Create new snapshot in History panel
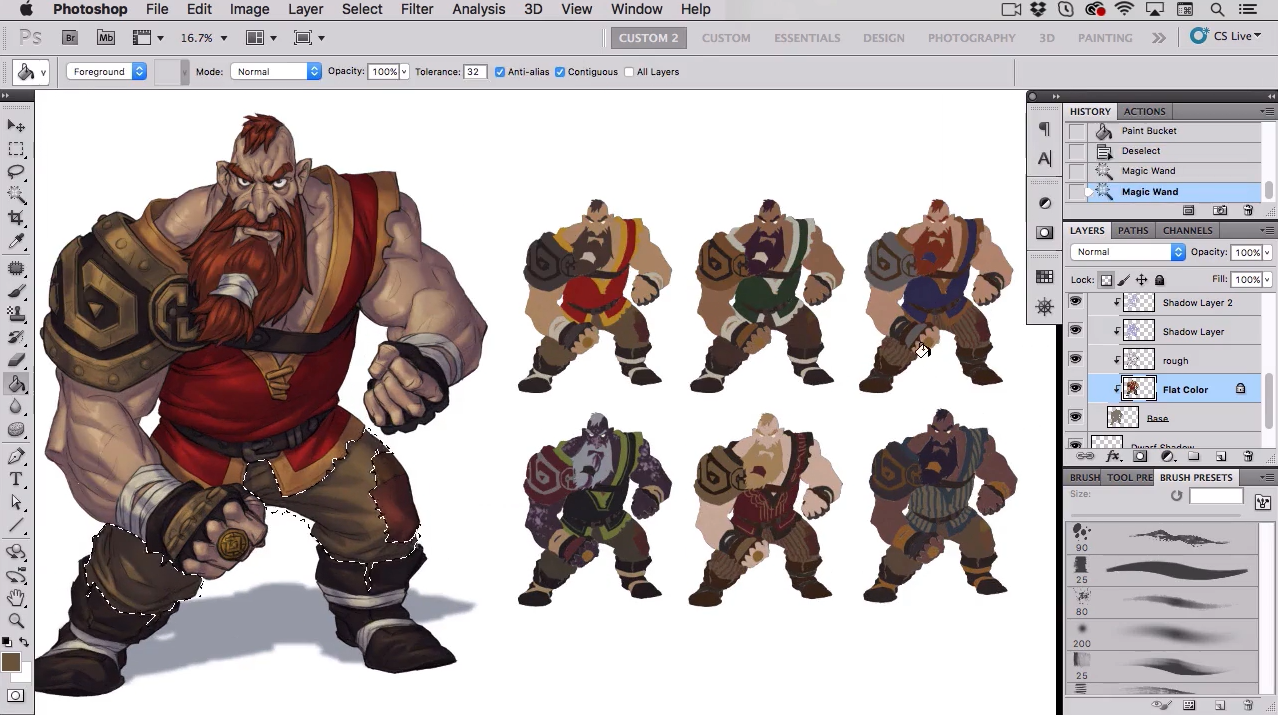This screenshot has width=1278, height=715. (x=1220, y=211)
